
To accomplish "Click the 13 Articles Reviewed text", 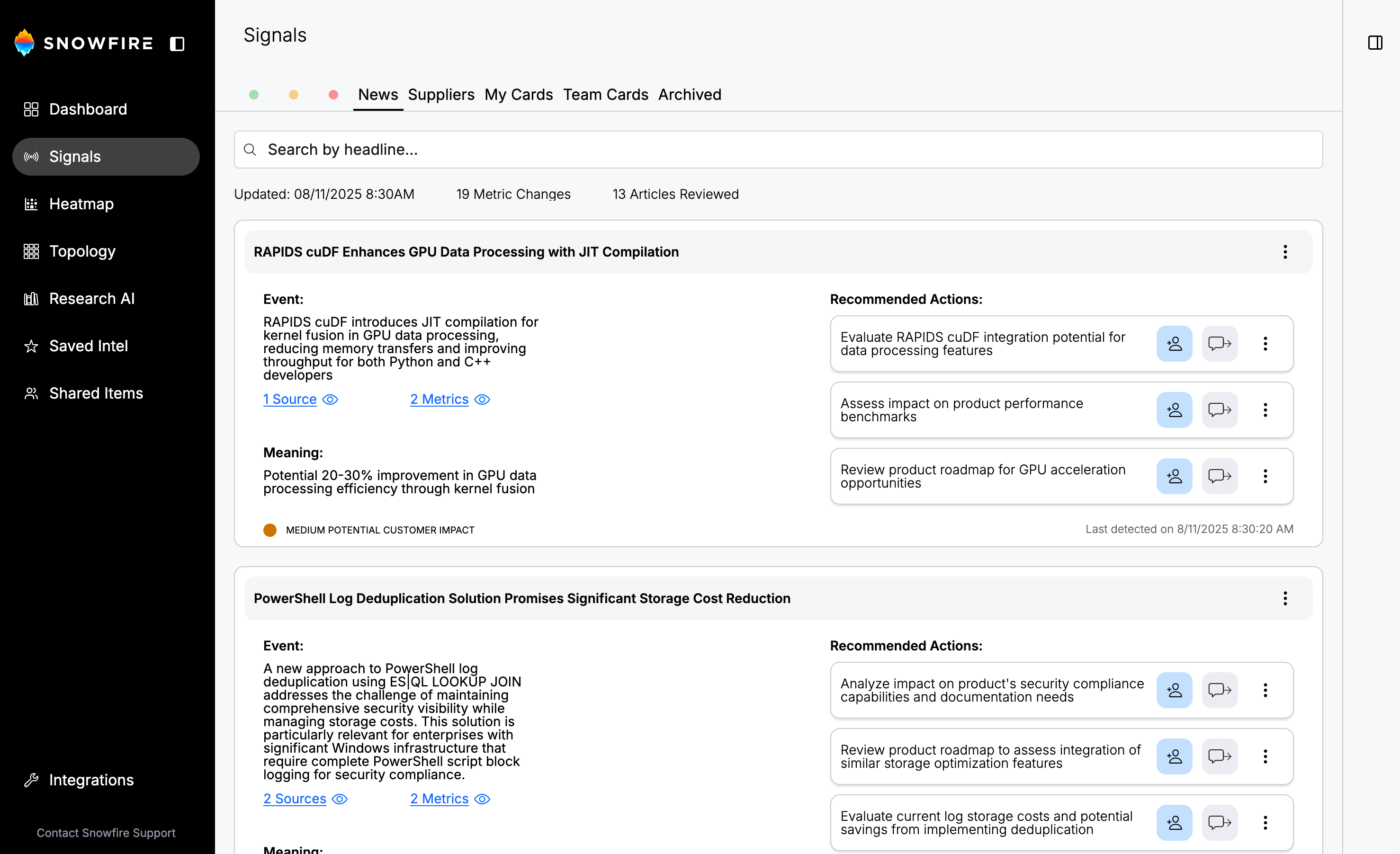I will tap(675, 194).
